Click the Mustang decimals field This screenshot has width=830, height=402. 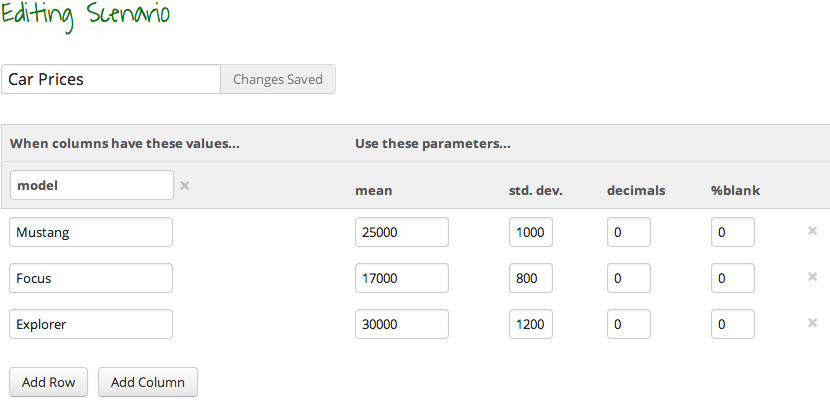point(629,232)
